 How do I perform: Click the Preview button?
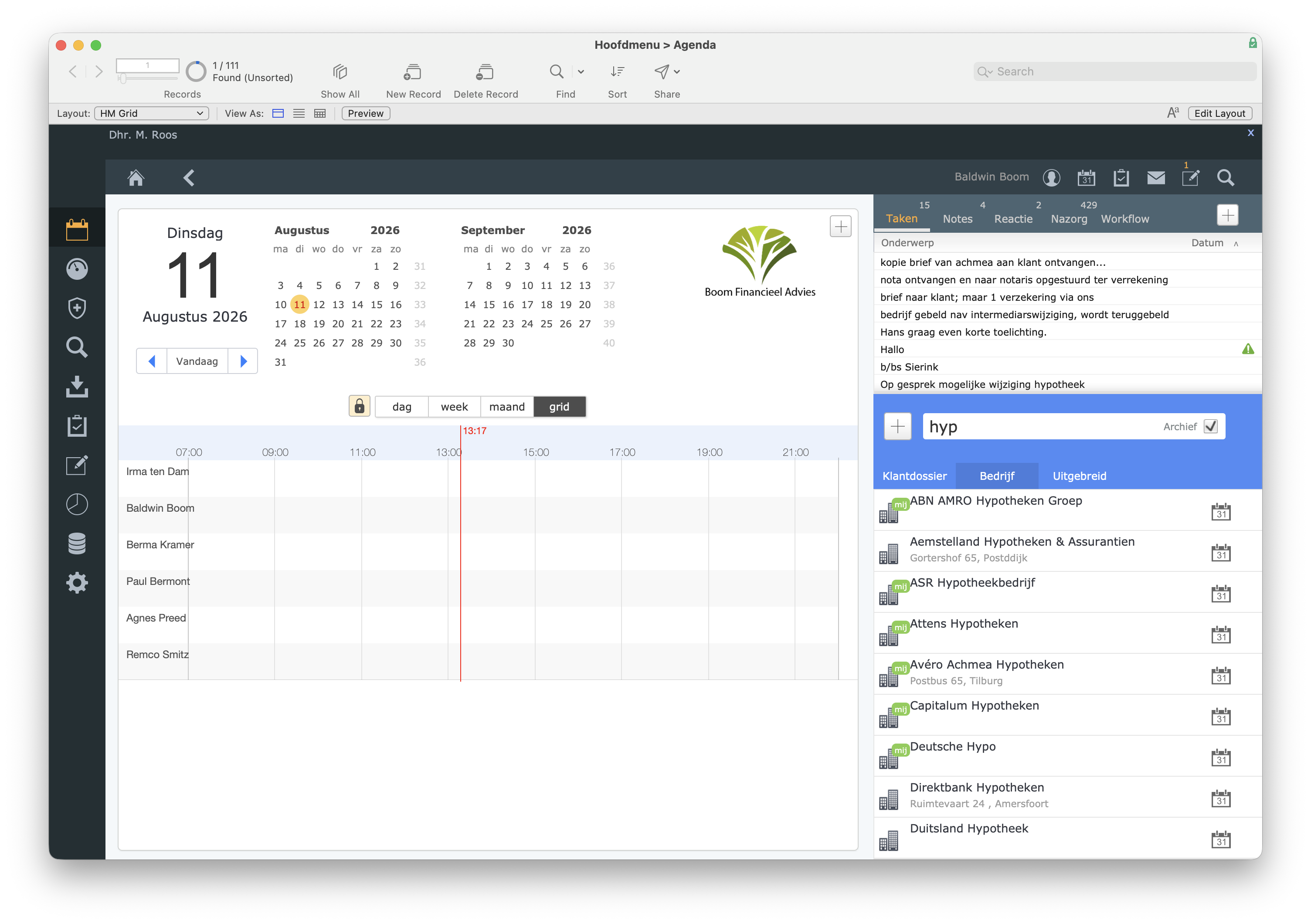pyautogui.click(x=365, y=113)
